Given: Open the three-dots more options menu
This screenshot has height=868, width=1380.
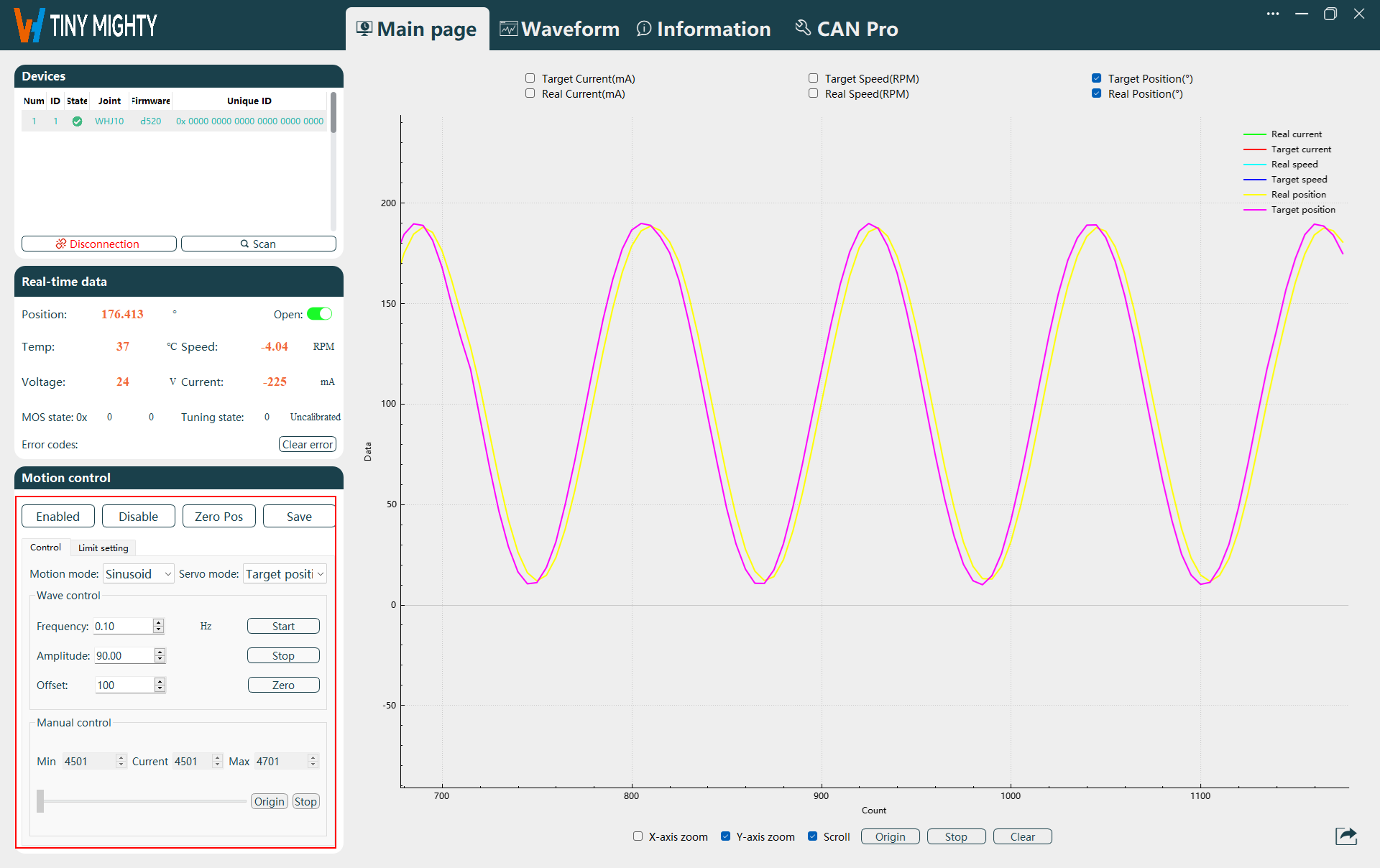Looking at the screenshot, I should point(1272,14).
